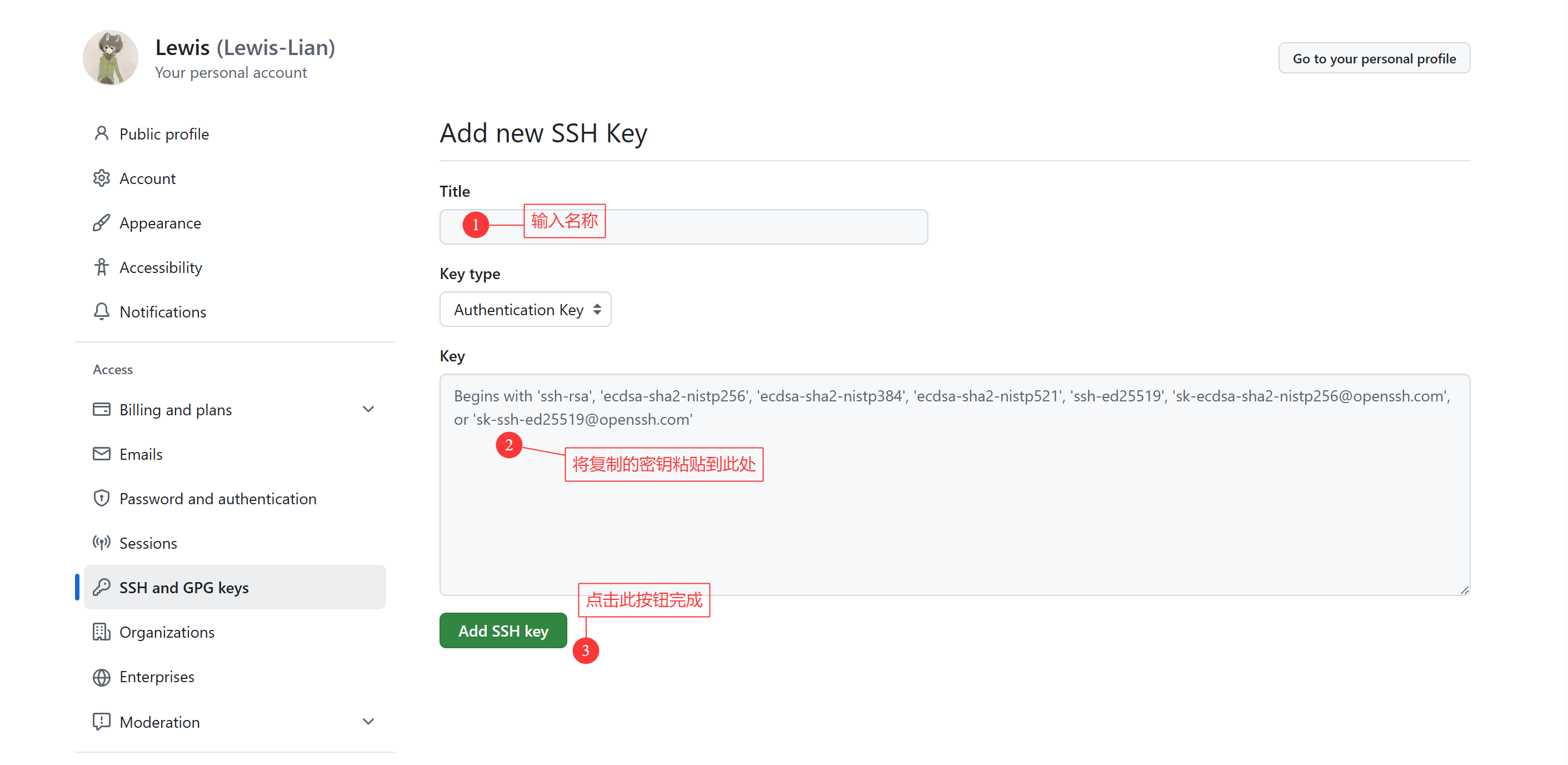This screenshot has height=765, width=1568.
Task: Click the Emails envelope icon
Action: (101, 454)
